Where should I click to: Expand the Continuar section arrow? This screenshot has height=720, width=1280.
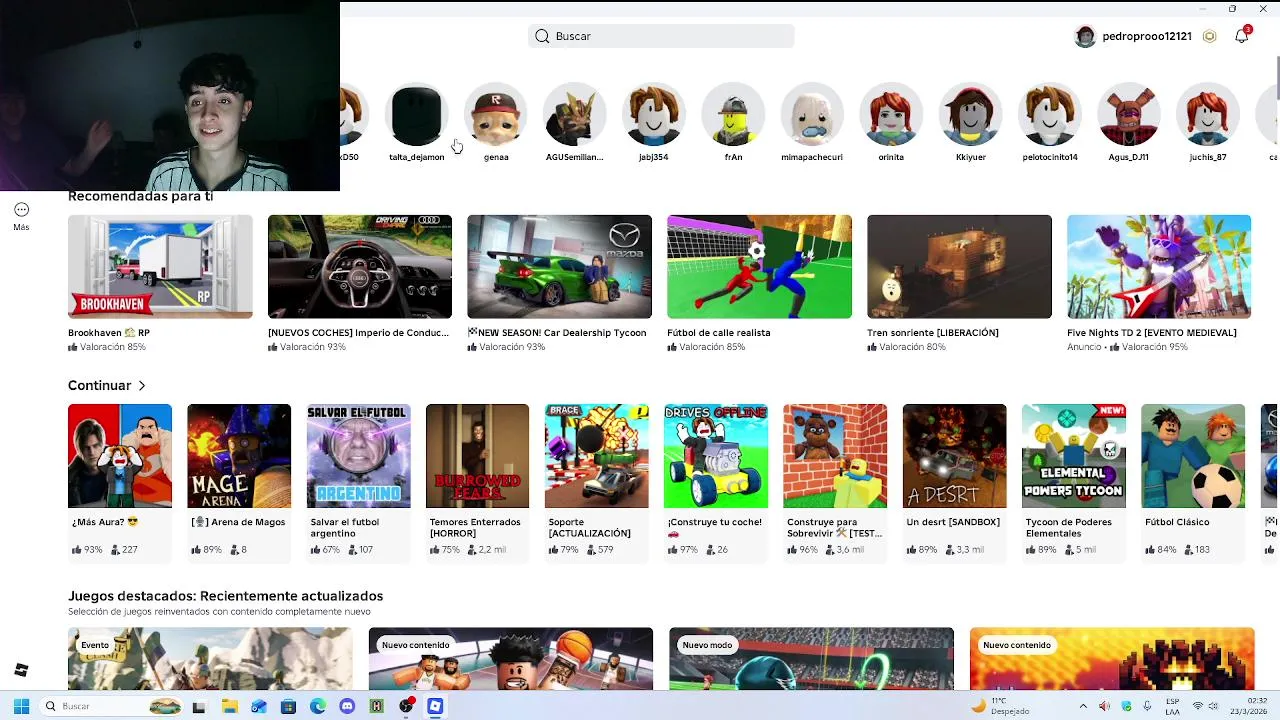coord(142,385)
